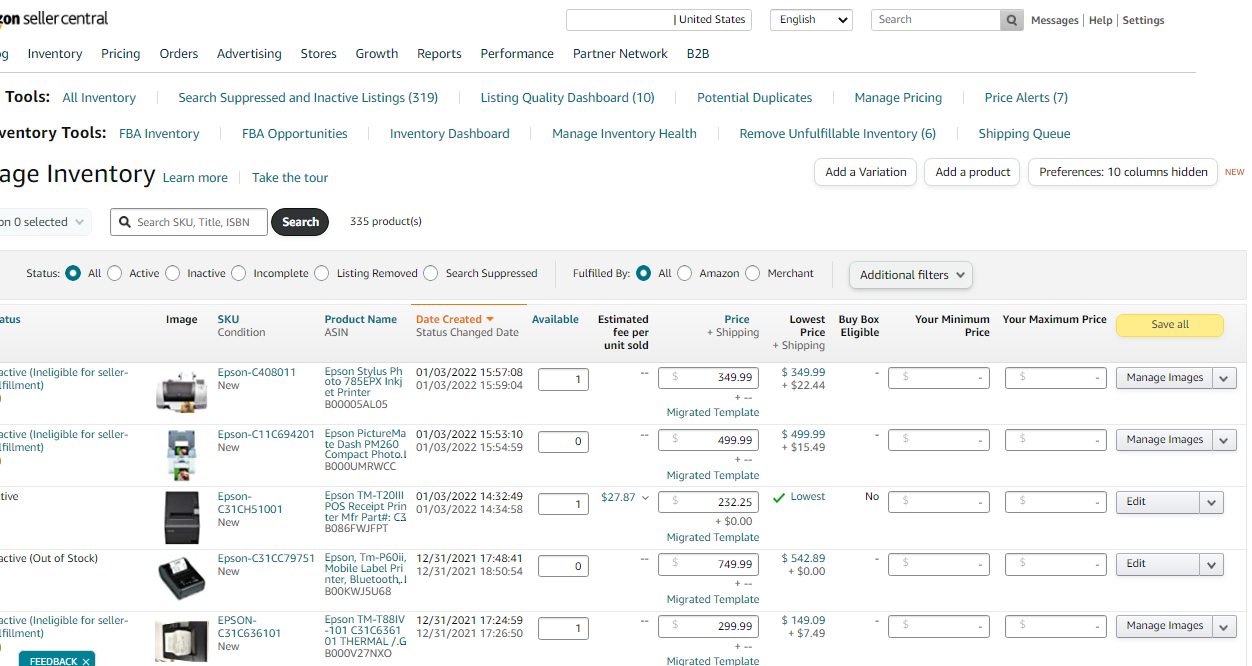This screenshot has height=666, width=1252.
Task: Open the Epson TM-T20III receipt printer image
Action: tap(182, 517)
